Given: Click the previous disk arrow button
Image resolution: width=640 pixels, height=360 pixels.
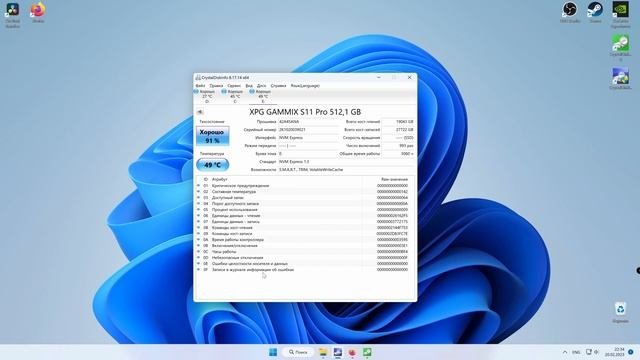Looking at the screenshot, I should (200, 112).
